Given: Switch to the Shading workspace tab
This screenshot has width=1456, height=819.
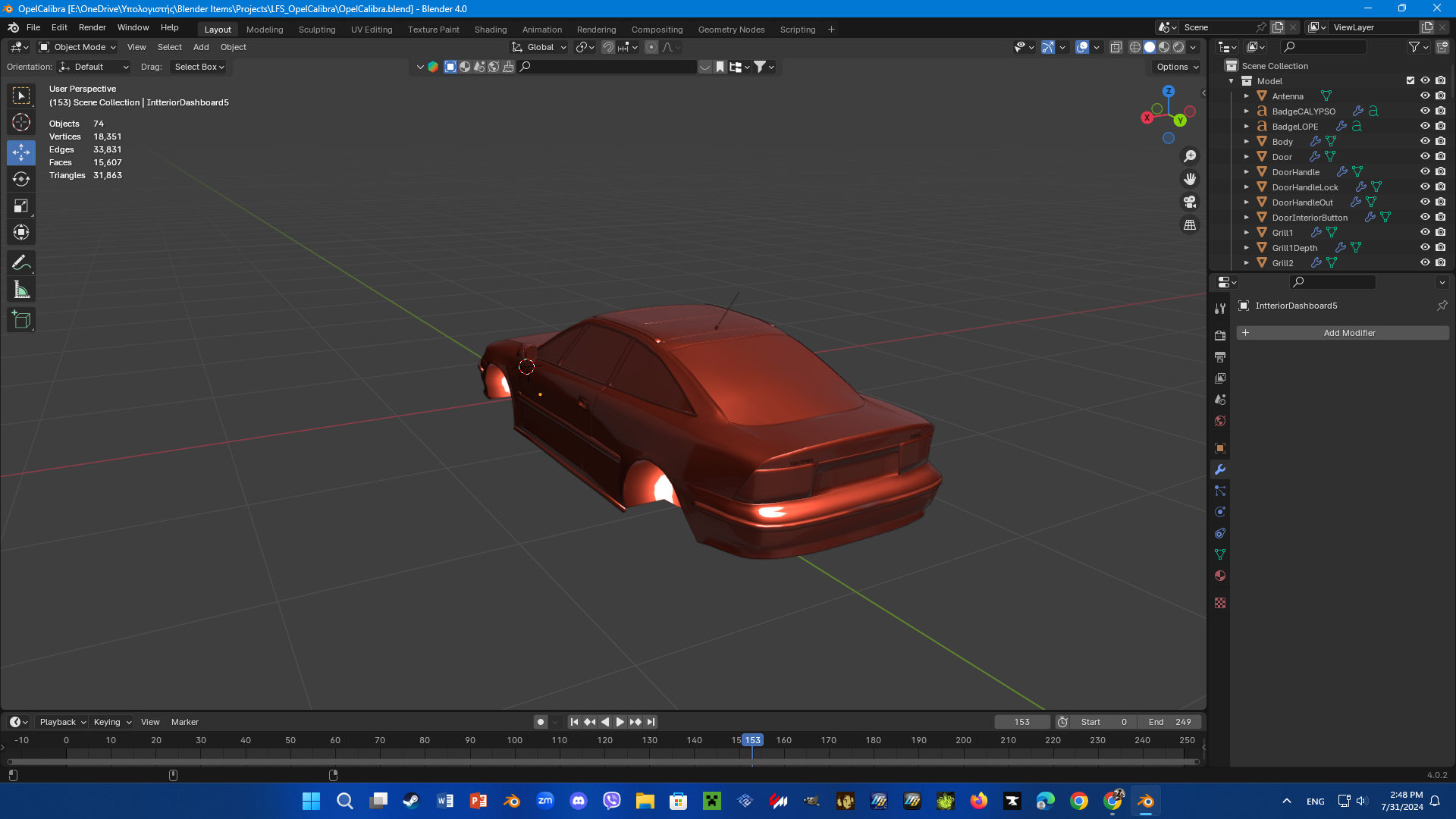Looking at the screenshot, I should point(490,30).
